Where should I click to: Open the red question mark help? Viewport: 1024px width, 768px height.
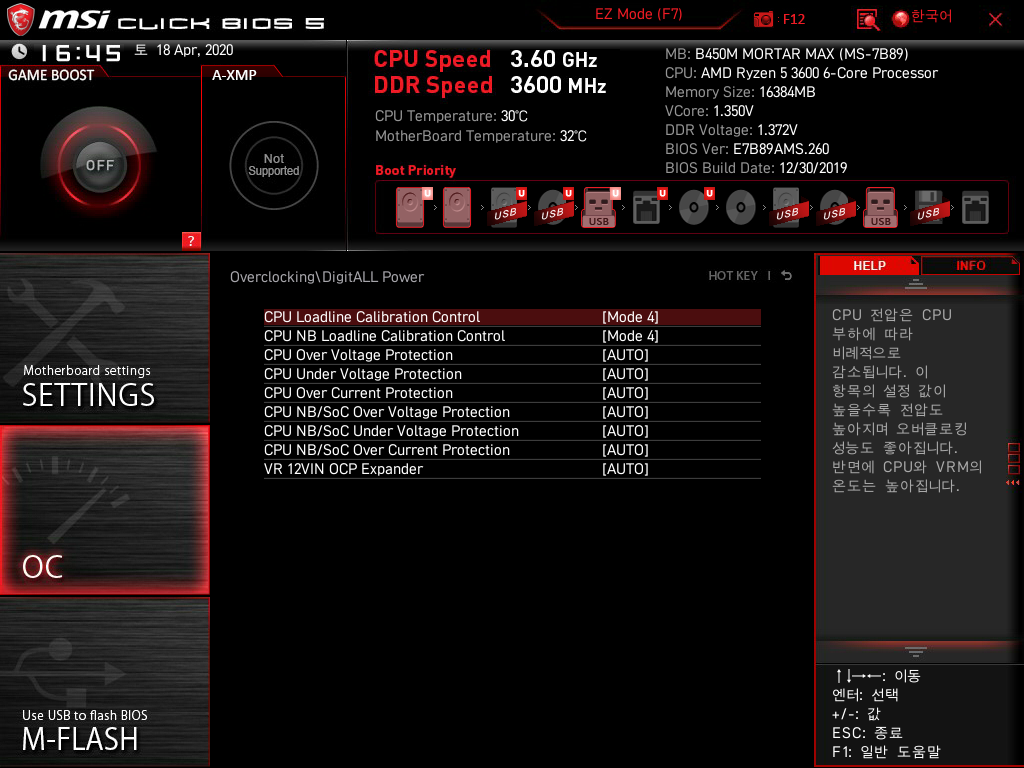pos(191,240)
